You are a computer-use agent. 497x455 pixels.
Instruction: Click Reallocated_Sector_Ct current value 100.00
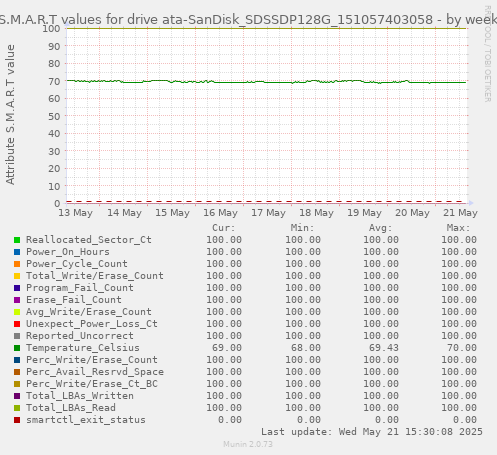224,240
